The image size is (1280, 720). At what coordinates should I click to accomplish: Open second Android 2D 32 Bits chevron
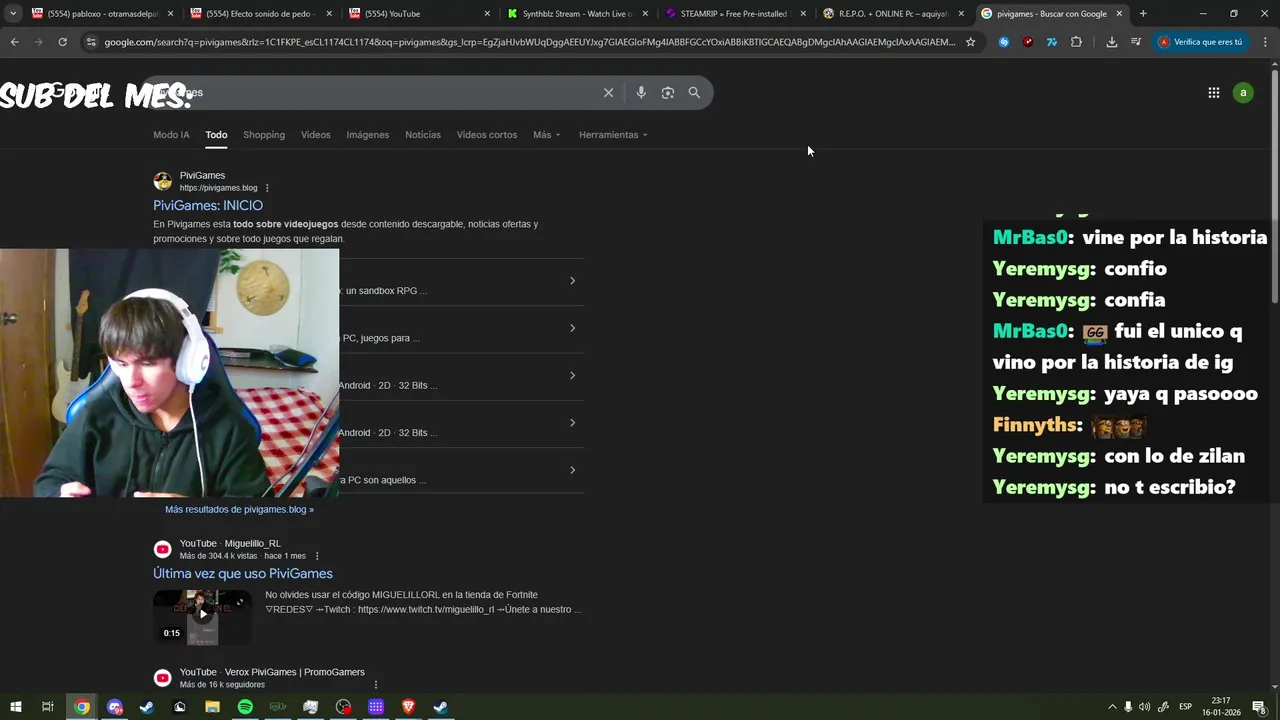(572, 422)
